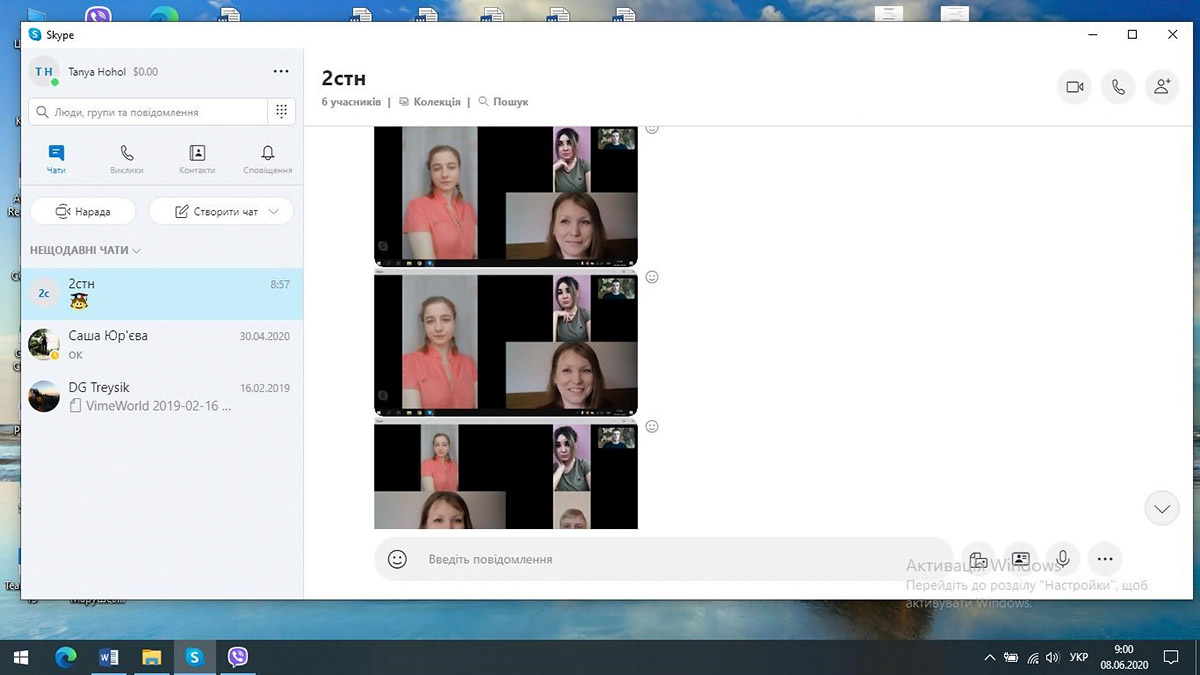Attach files using the add files icon
The height and width of the screenshot is (675, 1200).
click(x=978, y=559)
